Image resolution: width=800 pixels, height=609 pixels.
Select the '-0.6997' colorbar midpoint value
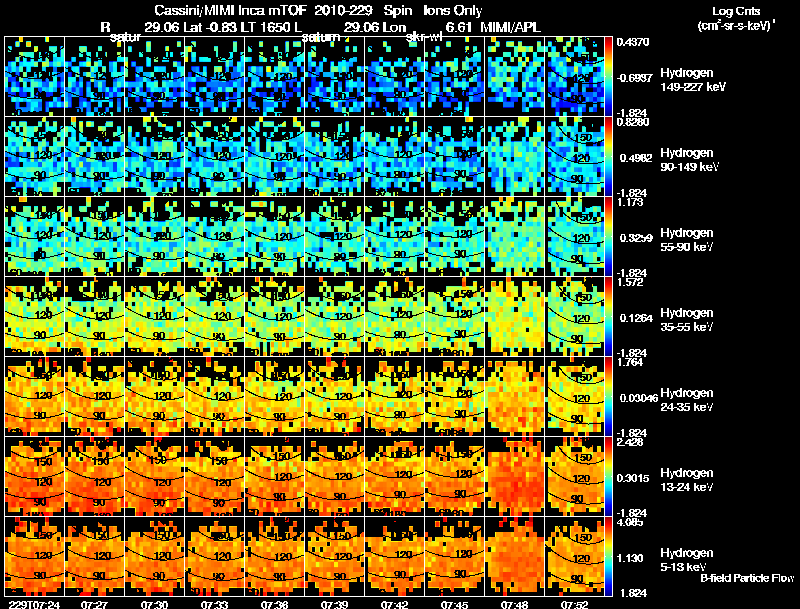634,78
